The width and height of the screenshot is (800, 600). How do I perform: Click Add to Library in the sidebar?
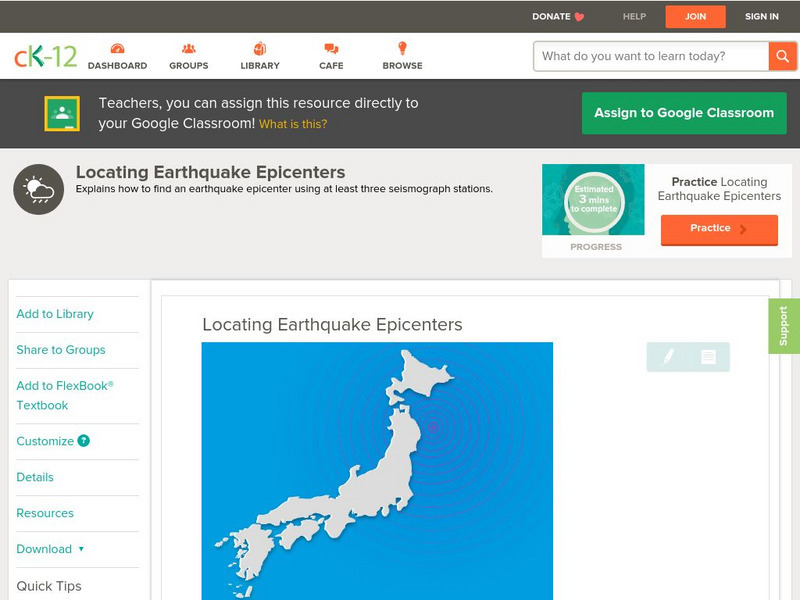coord(54,314)
